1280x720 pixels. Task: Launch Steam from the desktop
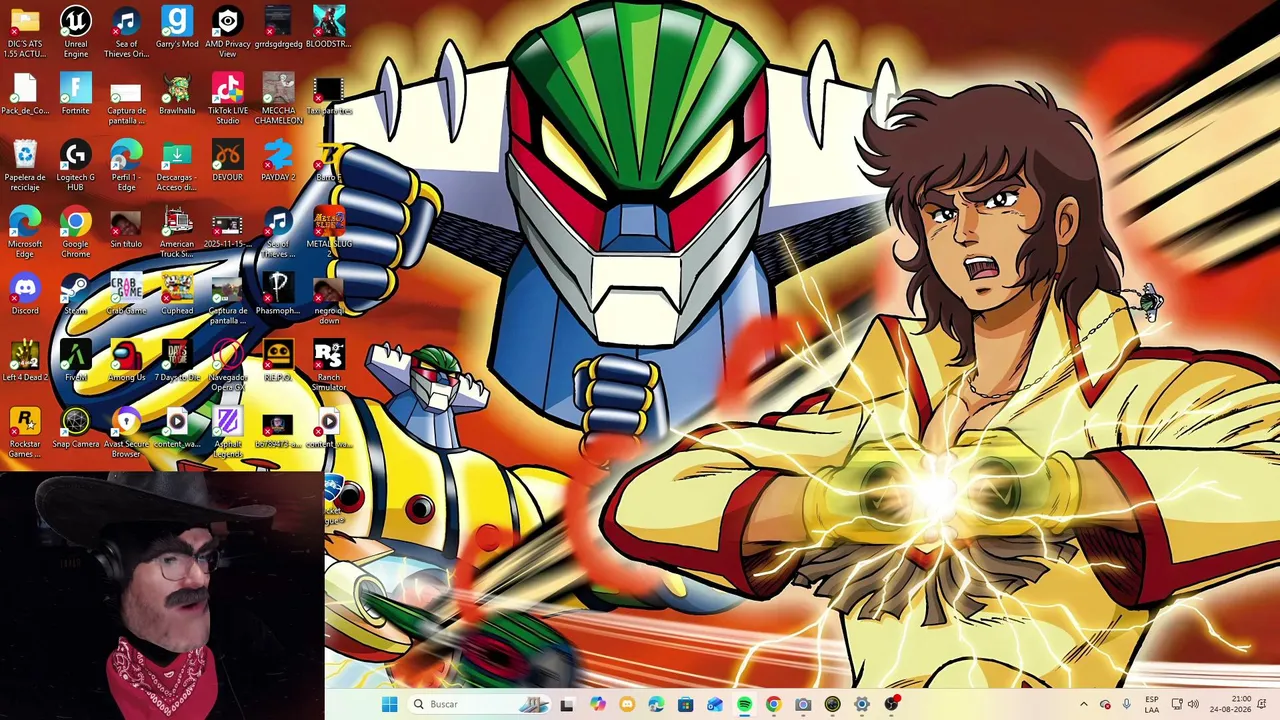tap(75, 295)
